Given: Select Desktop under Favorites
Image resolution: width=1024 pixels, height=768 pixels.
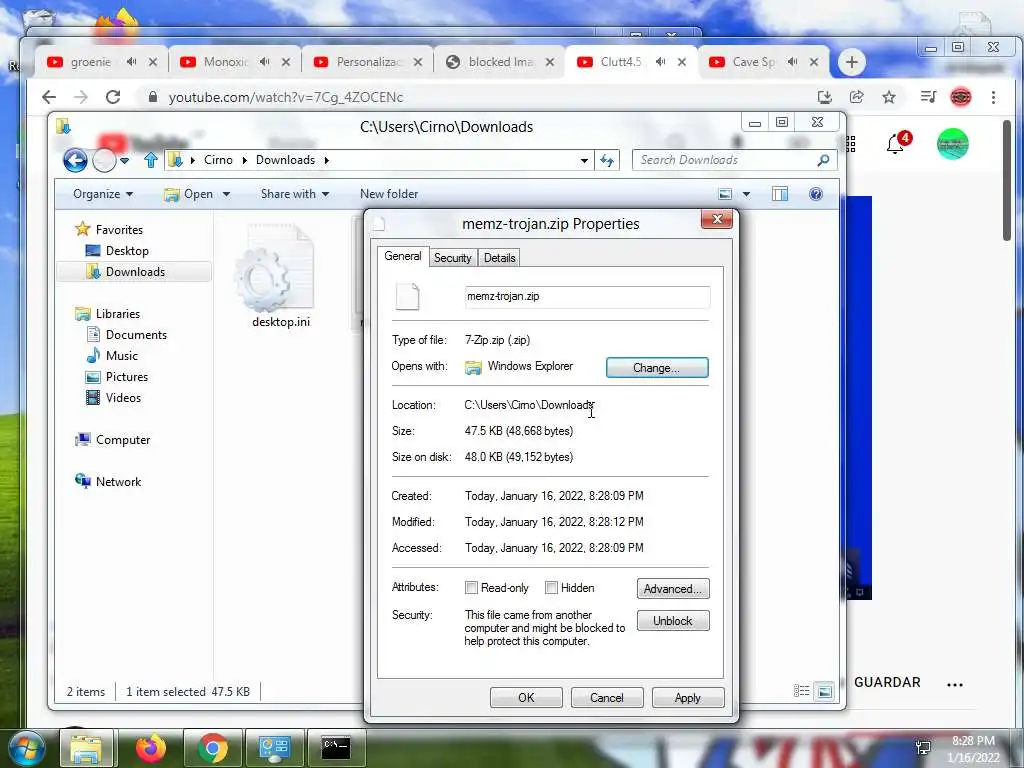Looking at the screenshot, I should click(x=118, y=251).
